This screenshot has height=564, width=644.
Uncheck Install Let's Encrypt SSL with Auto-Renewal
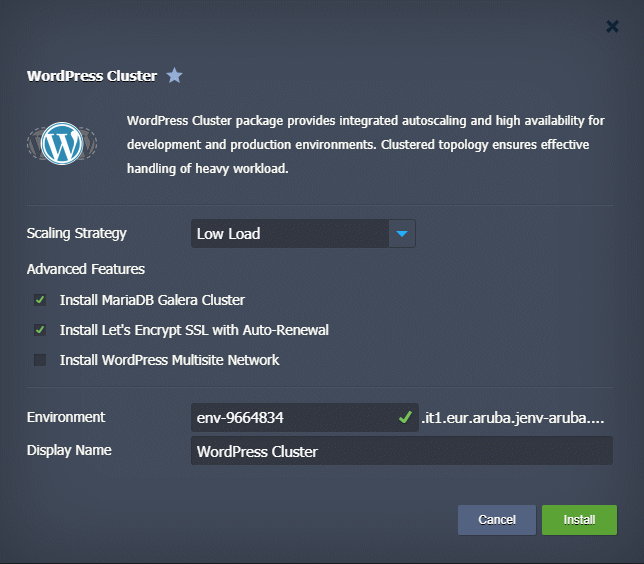tap(40, 330)
